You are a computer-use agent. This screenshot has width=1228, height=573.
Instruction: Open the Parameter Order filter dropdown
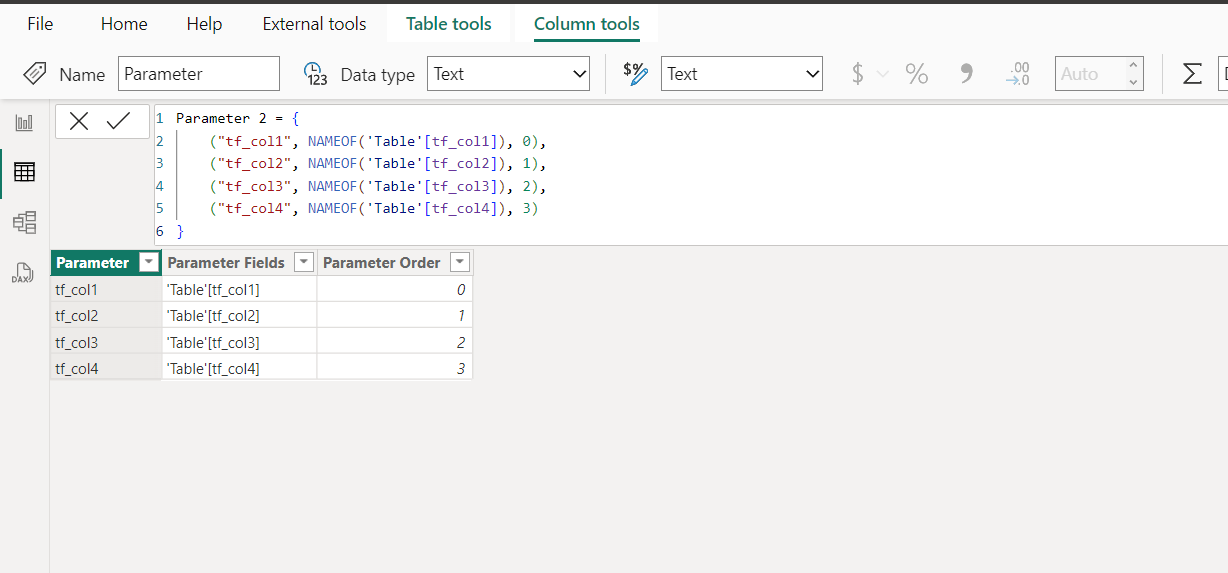tap(460, 263)
